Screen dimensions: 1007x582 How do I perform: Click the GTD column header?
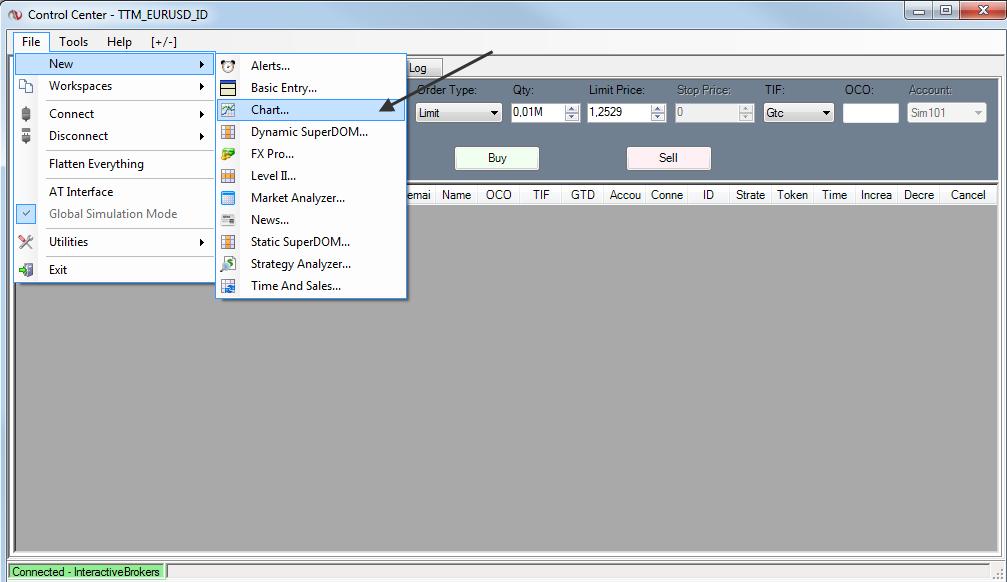(583, 195)
